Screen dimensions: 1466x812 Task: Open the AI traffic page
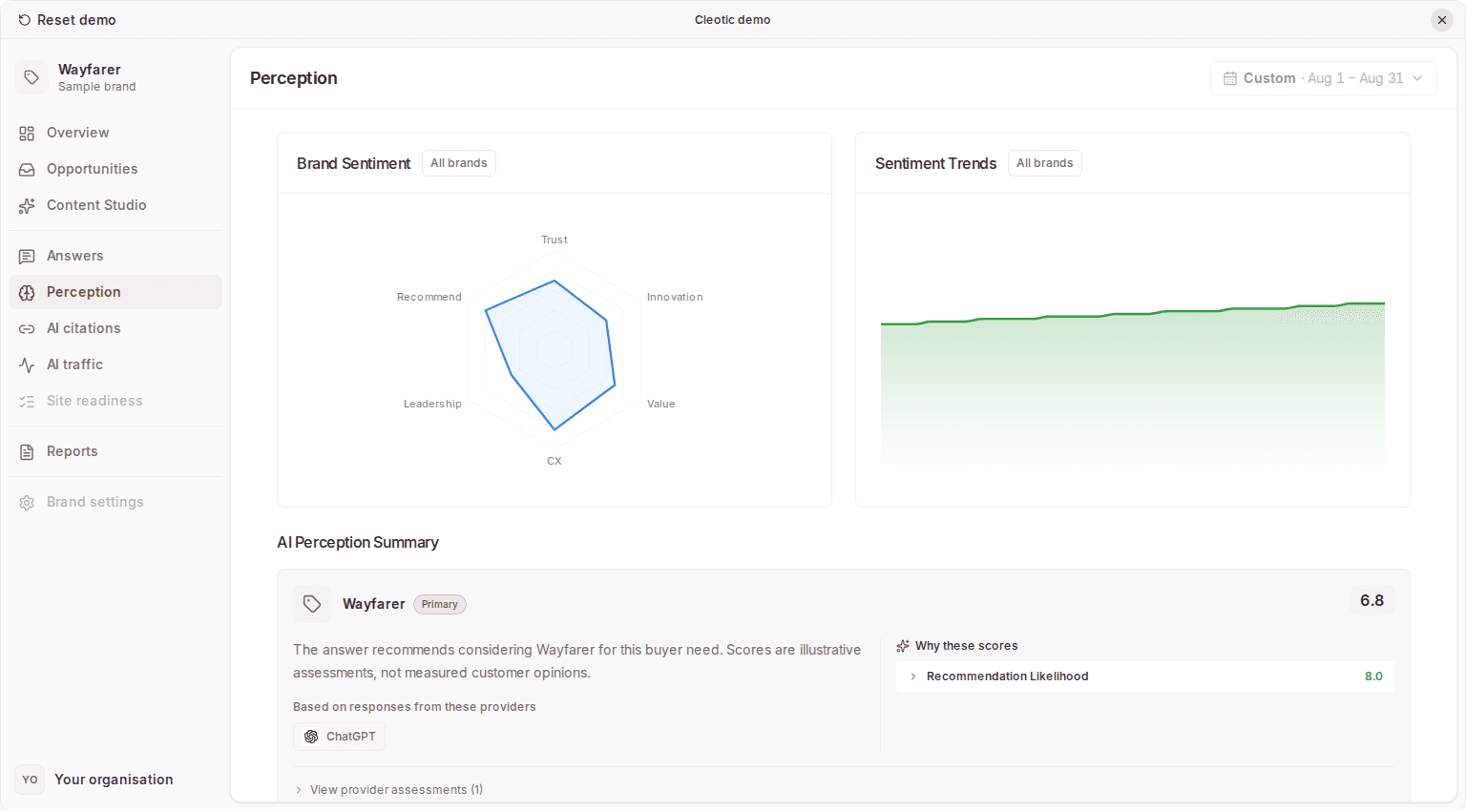pos(115,364)
